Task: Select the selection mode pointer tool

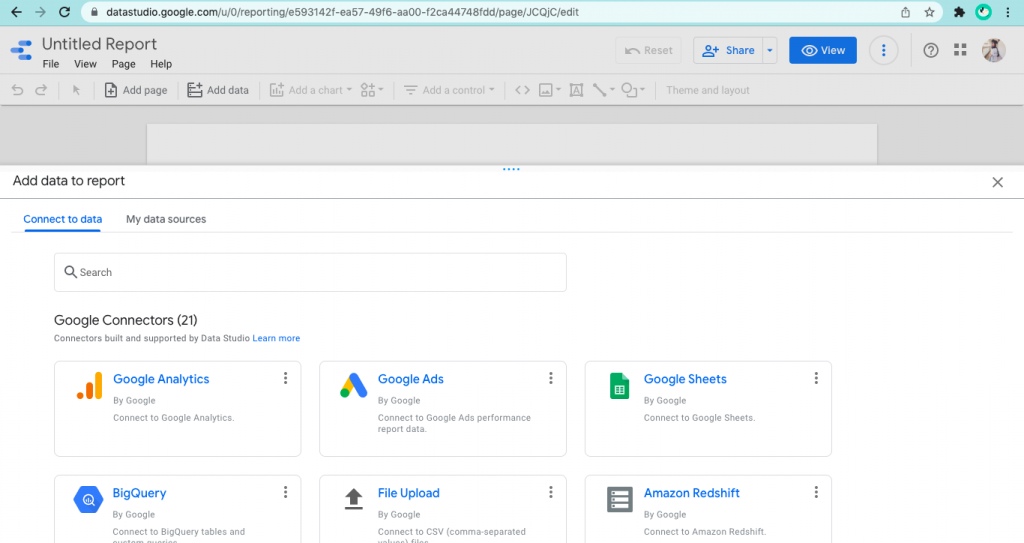Action: [76, 90]
